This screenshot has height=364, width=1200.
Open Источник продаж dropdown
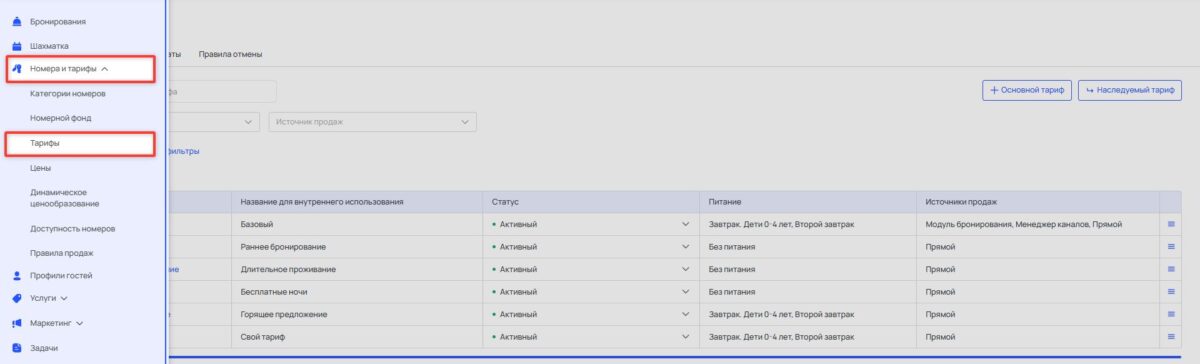pos(372,122)
